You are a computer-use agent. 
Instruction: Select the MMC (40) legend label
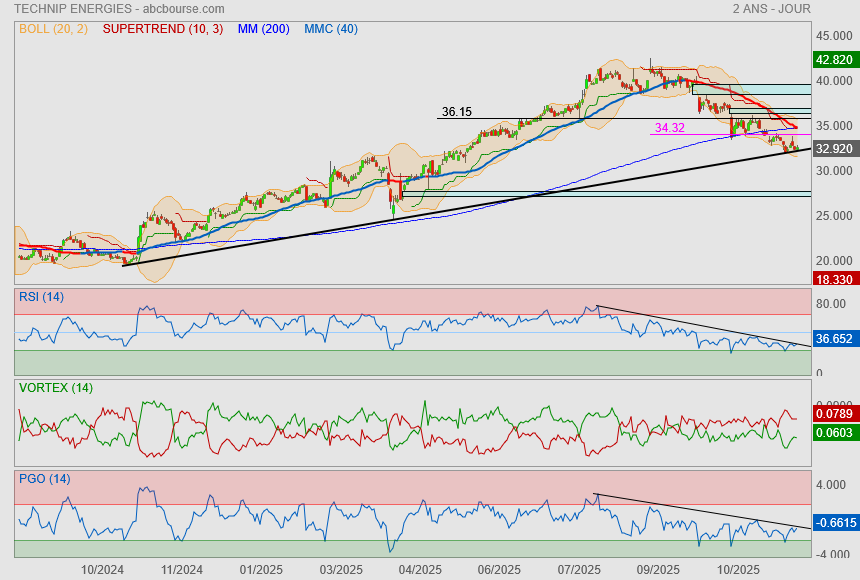point(330,29)
